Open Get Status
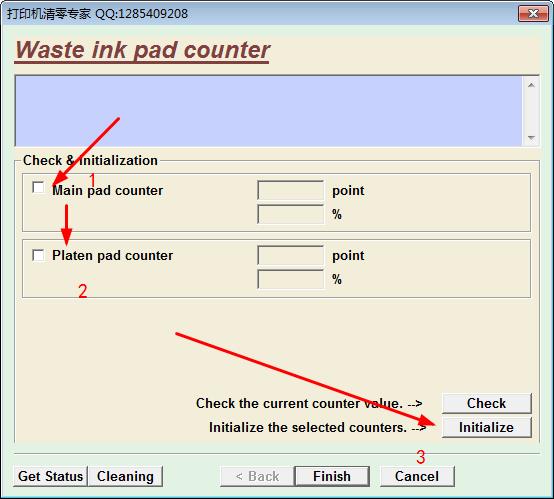The width and height of the screenshot is (554, 499). click(50, 476)
